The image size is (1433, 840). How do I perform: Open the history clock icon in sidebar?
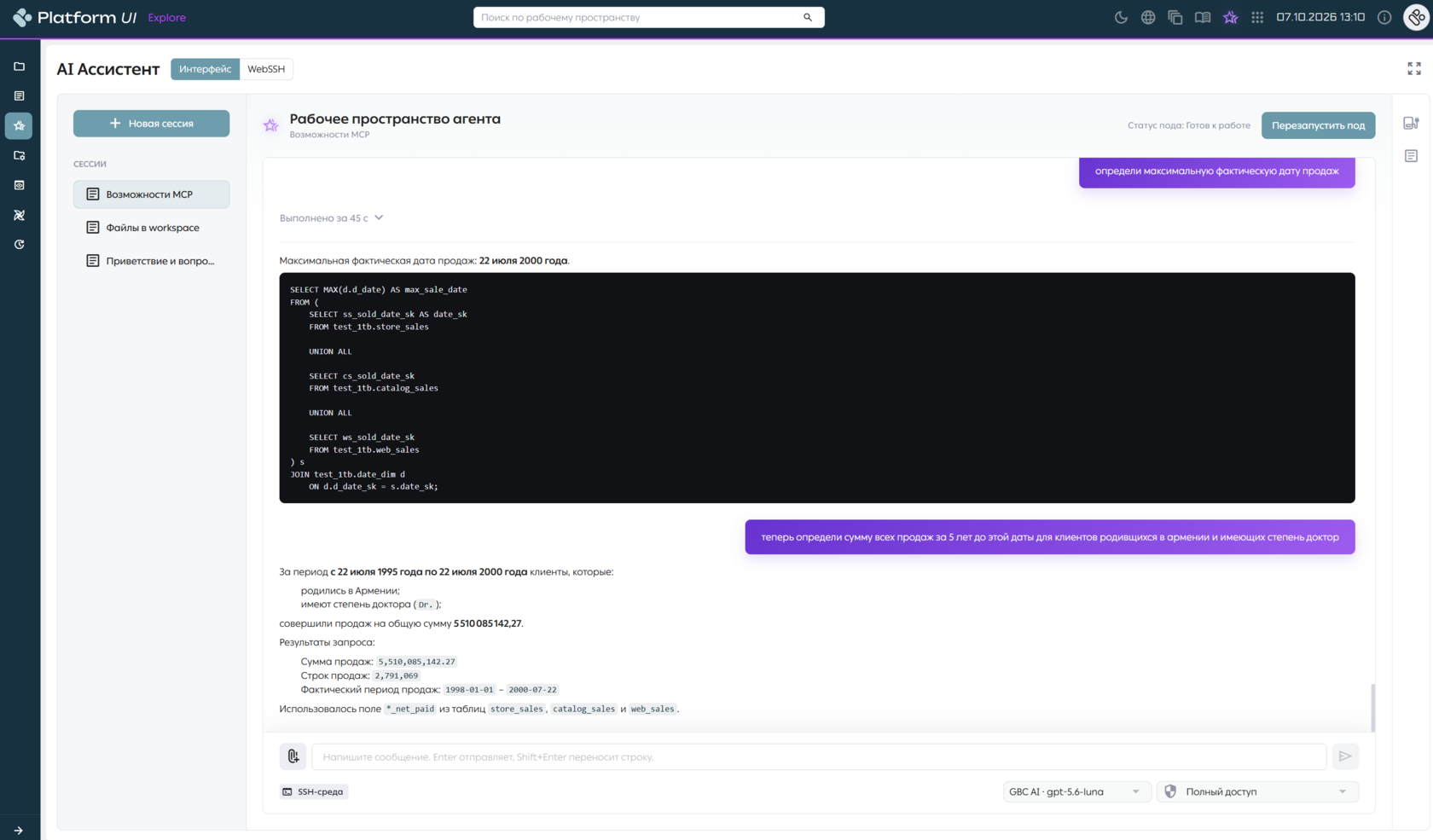(x=19, y=245)
